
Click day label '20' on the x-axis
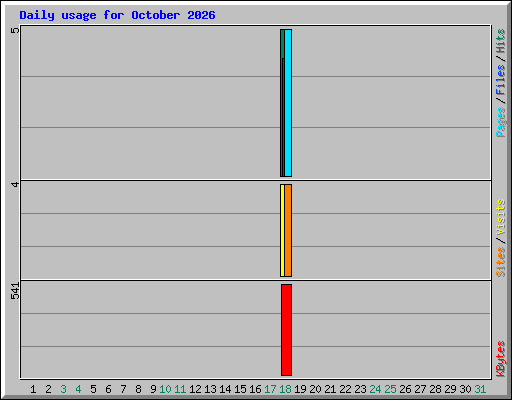(x=315, y=389)
